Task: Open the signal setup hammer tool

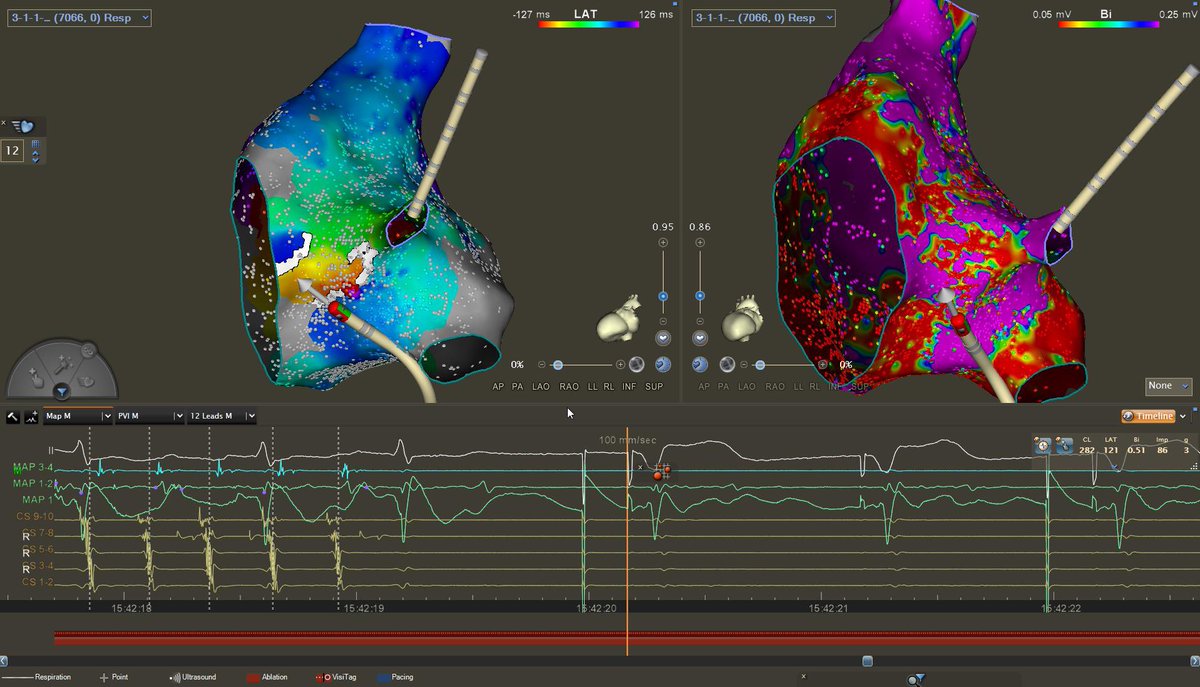Action: pos(13,416)
